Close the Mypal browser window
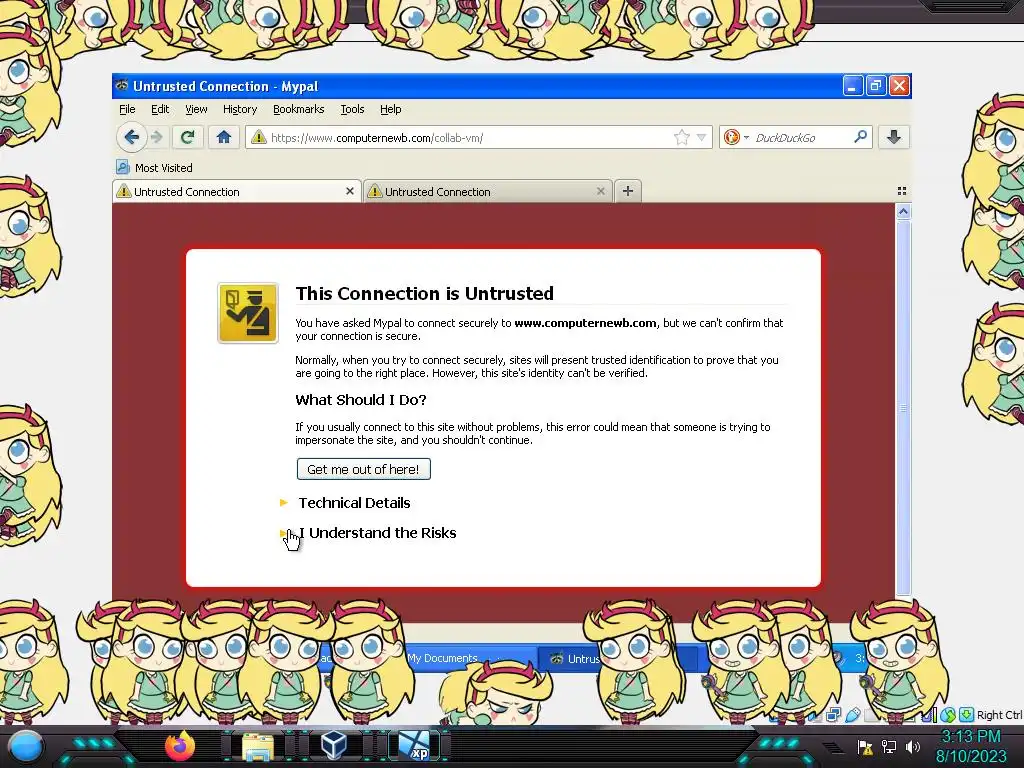The height and width of the screenshot is (768, 1024). click(x=899, y=86)
